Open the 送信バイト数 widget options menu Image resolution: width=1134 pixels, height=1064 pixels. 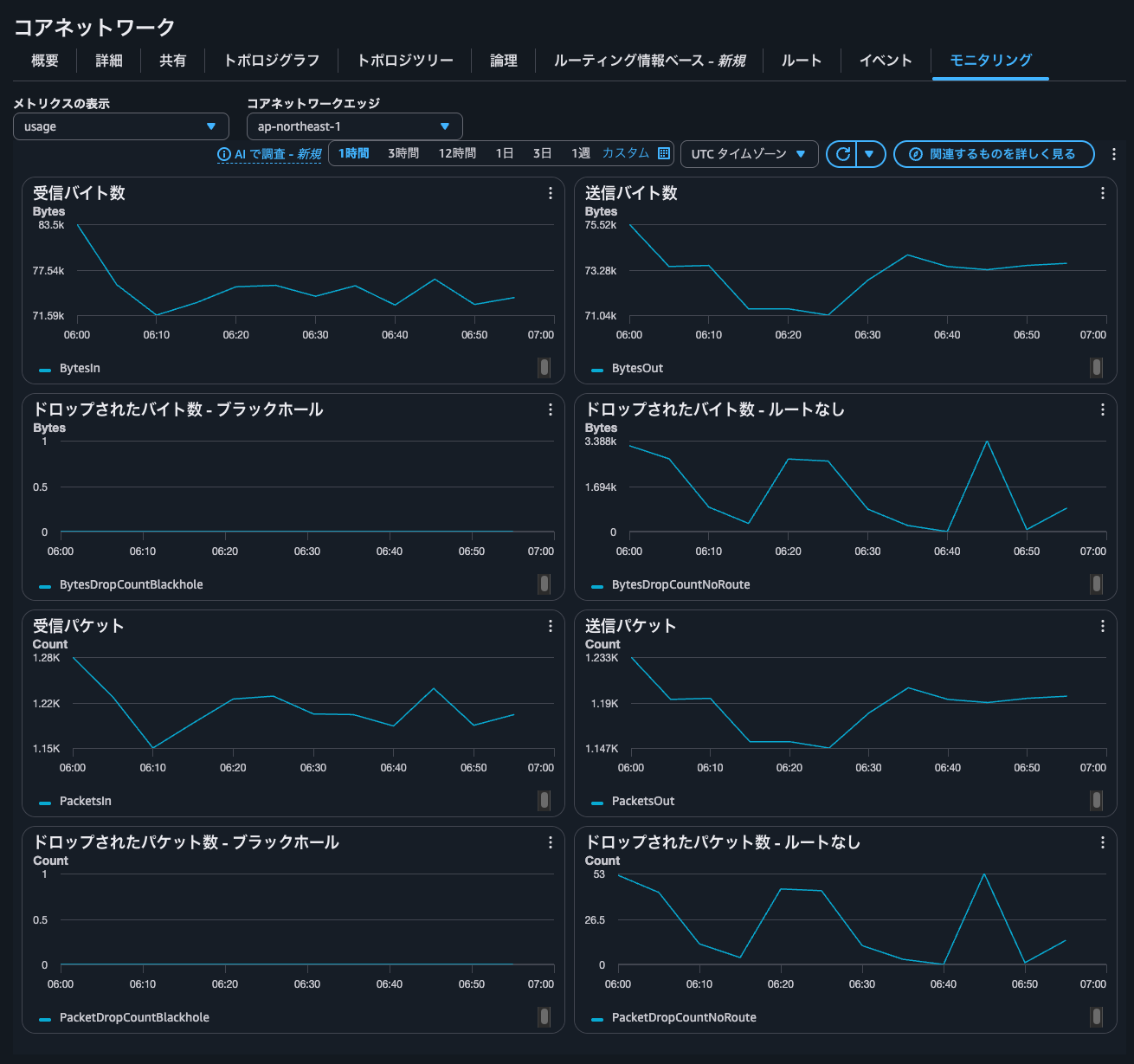1102,193
